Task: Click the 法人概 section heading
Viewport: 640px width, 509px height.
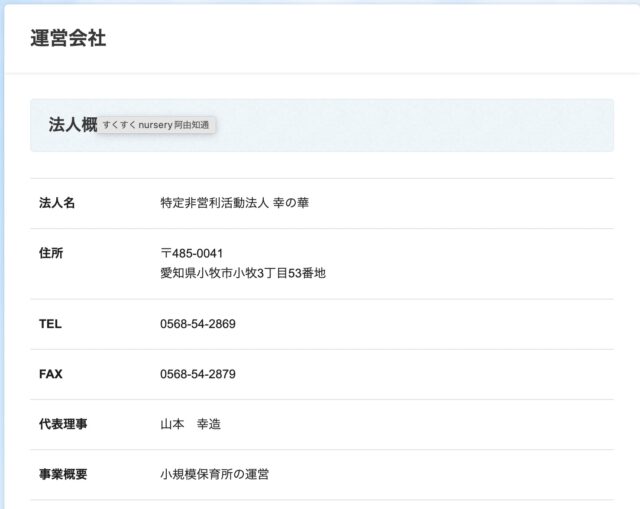Action: (73, 124)
